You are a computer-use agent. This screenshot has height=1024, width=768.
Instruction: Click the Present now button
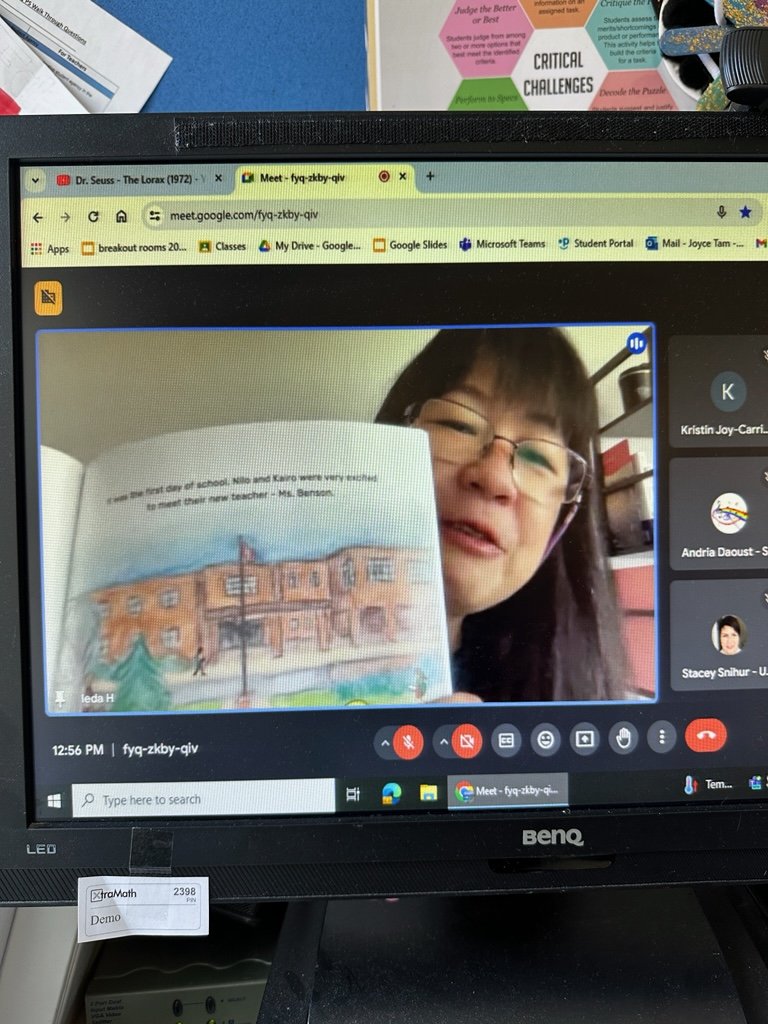tap(584, 739)
